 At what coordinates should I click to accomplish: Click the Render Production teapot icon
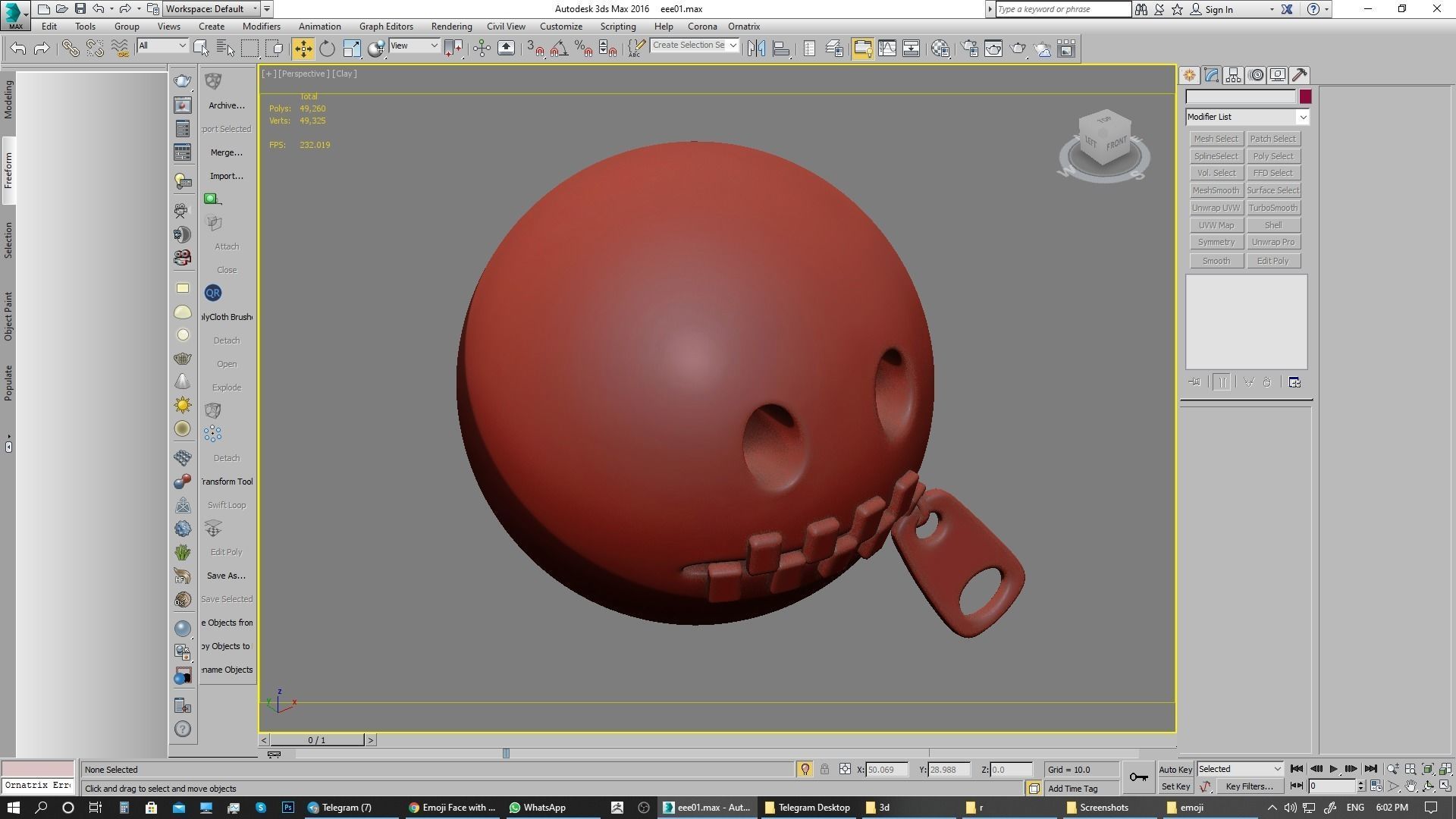1018,49
